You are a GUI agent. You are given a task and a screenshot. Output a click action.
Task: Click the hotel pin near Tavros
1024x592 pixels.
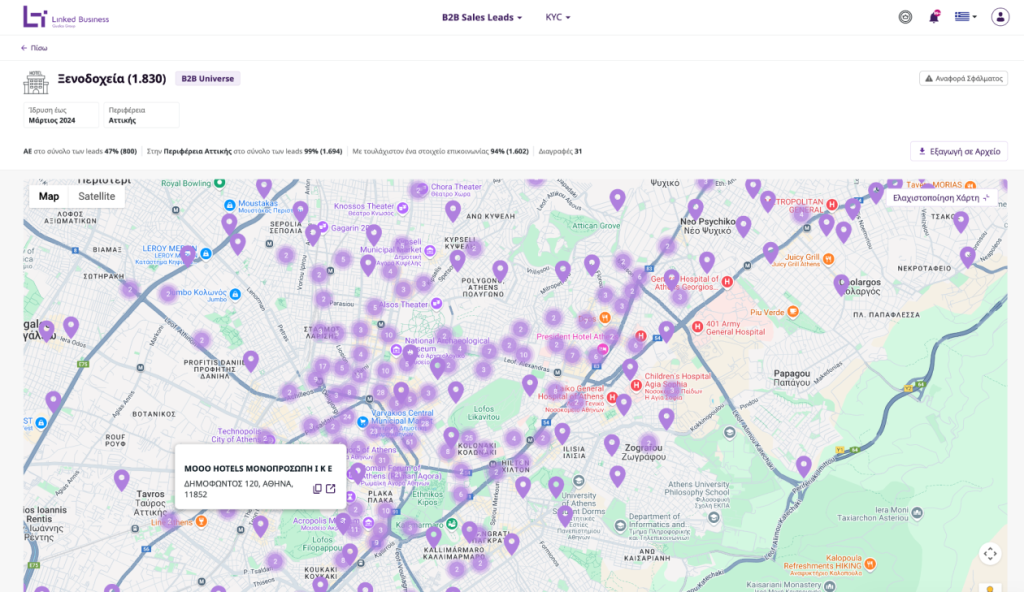pos(122,479)
